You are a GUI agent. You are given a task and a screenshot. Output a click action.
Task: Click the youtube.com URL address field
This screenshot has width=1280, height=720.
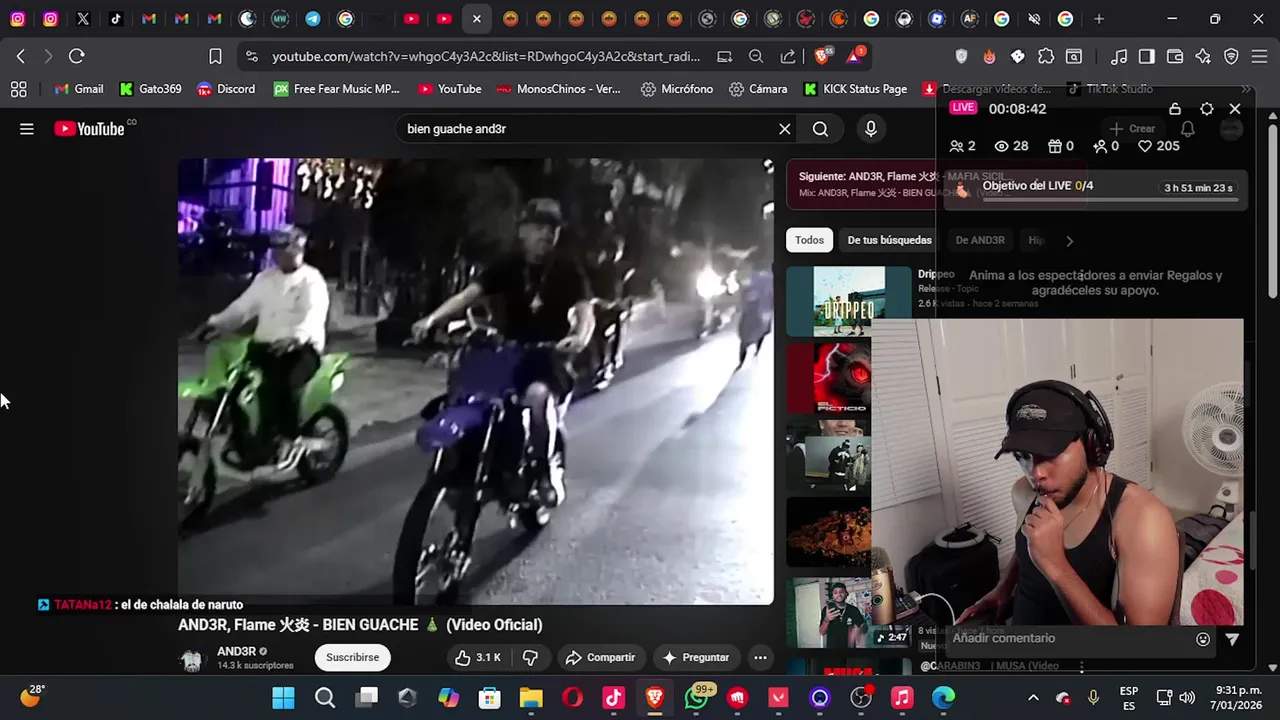(486, 56)
